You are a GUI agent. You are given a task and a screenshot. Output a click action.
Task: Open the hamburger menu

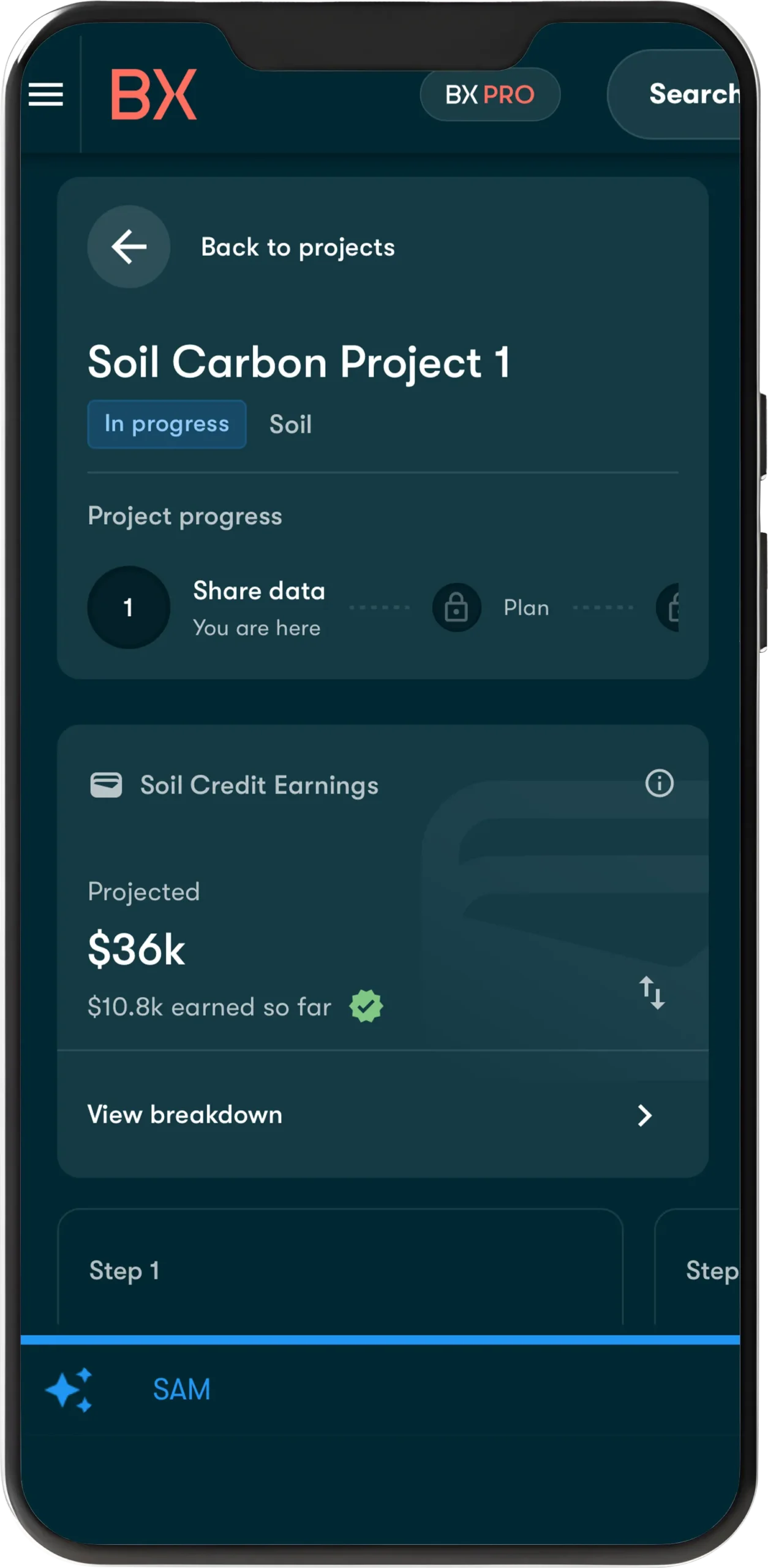tap(46, 94)
